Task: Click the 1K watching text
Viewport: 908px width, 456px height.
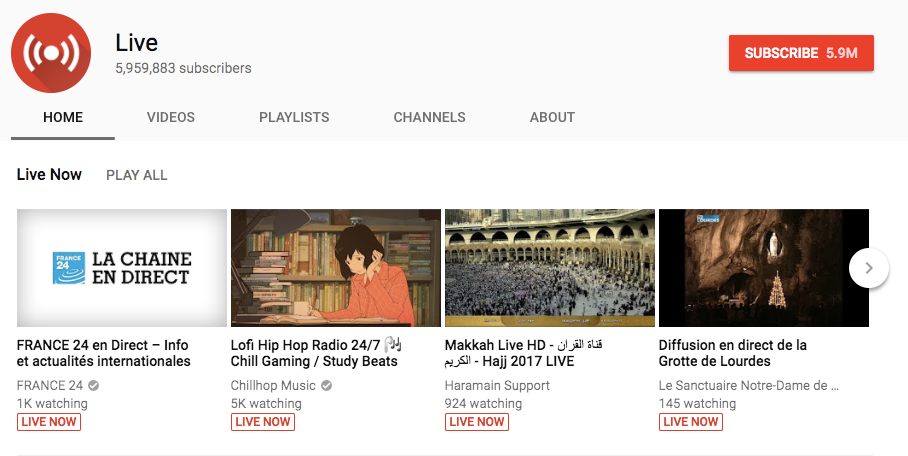Action: [52, 403]
